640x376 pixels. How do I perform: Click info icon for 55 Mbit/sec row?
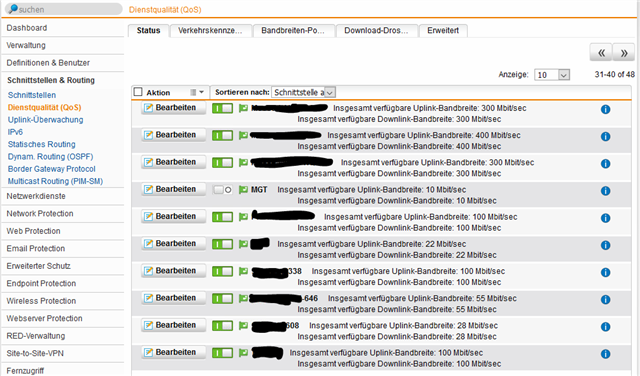pyautogui.click(x=605, y=299)
